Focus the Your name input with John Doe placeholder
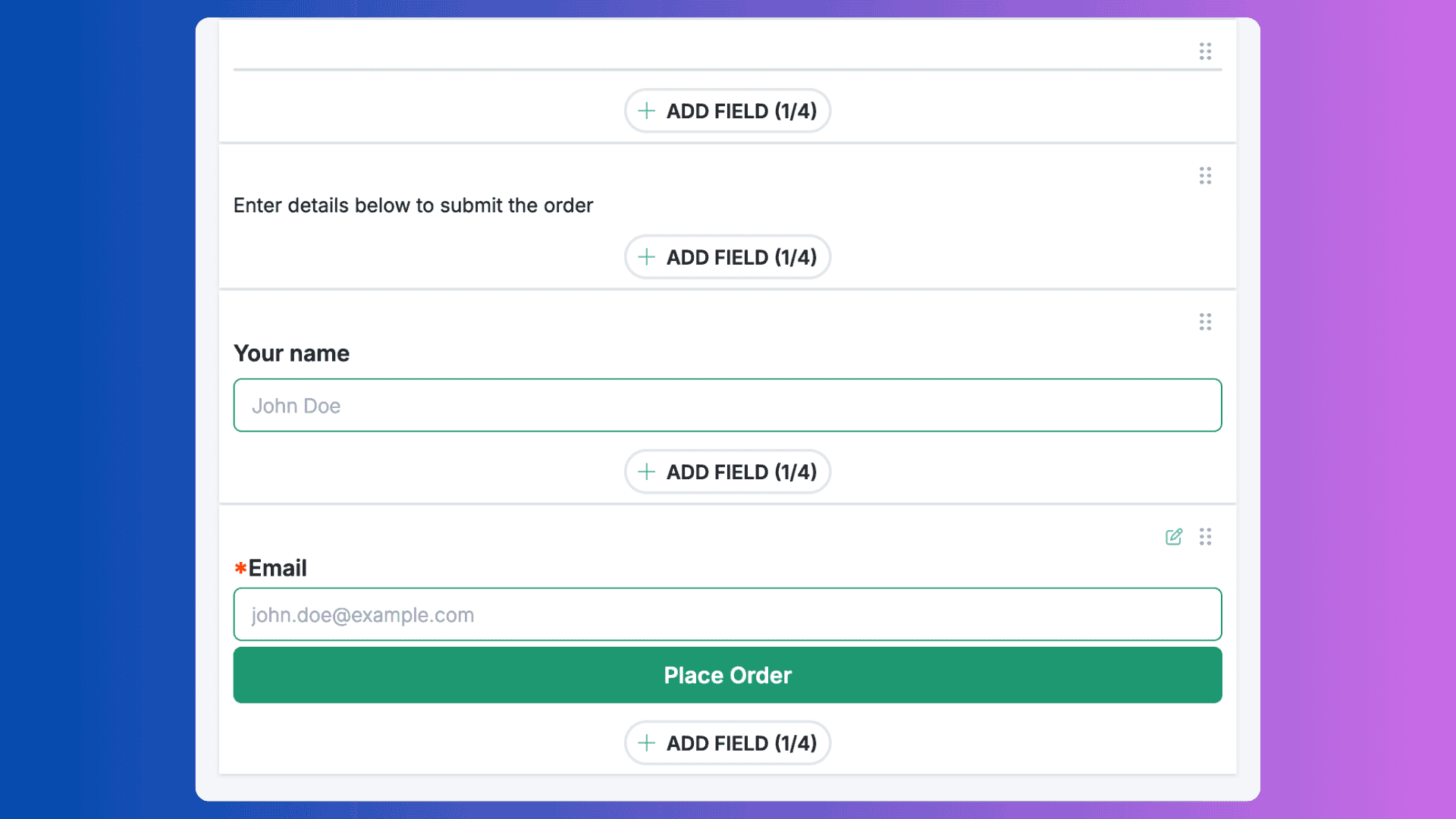Screen dimensions: 1456x819 [727, 405]
